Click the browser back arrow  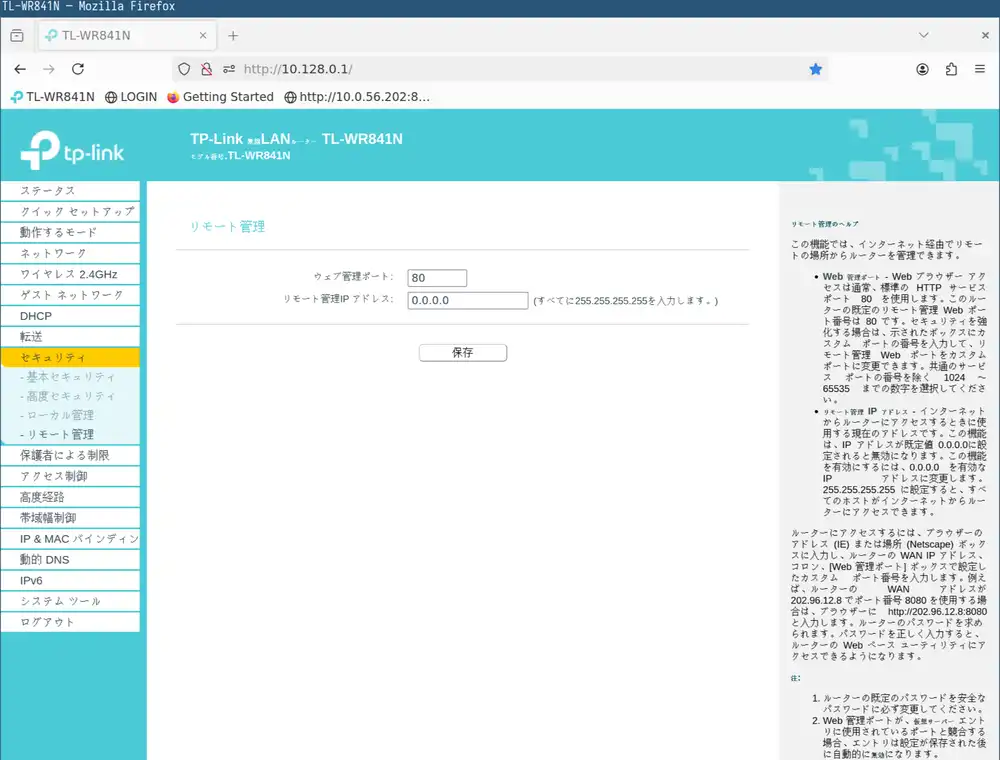click(x=20, y=69)
